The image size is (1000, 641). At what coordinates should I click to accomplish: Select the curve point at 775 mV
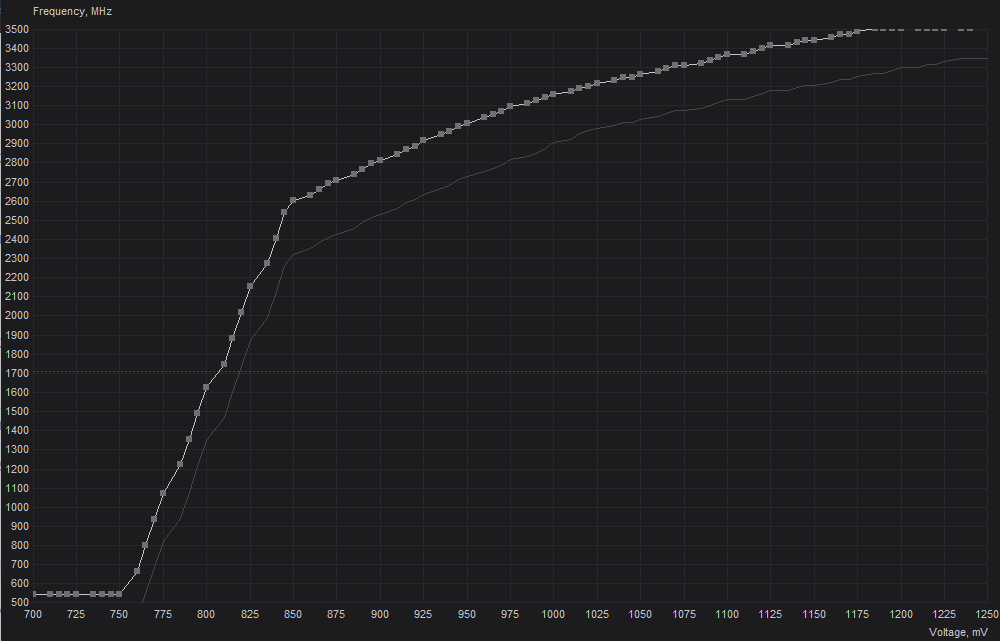(163, 493)
